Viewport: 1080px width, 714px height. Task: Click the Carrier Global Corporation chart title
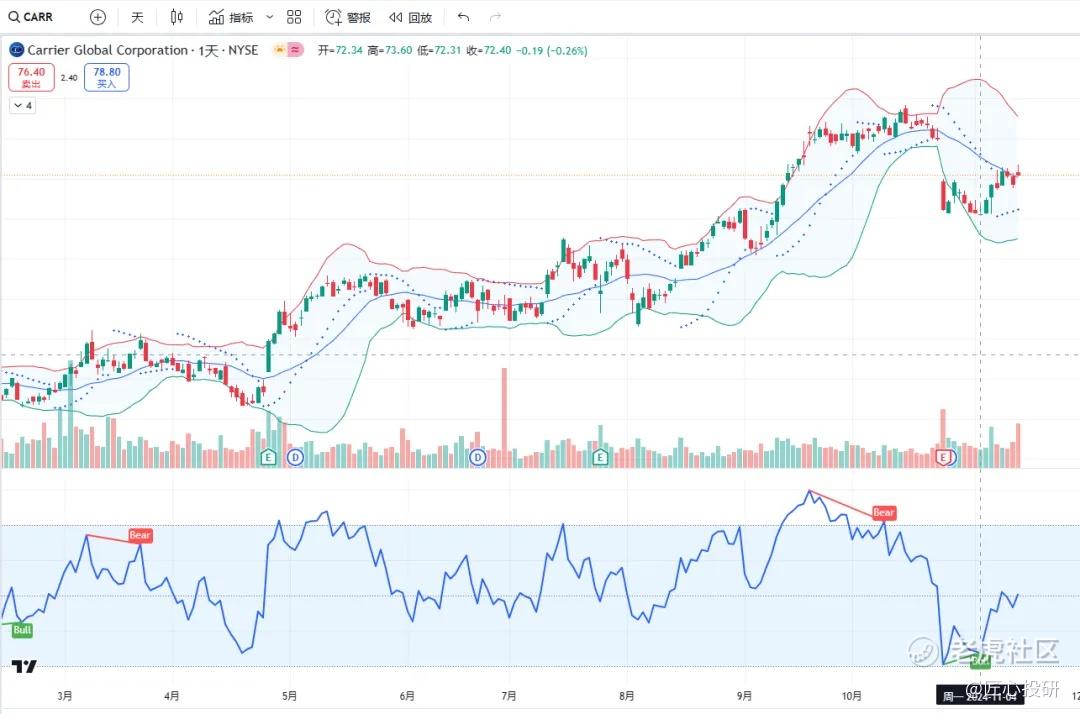click(x=143, y=50)
